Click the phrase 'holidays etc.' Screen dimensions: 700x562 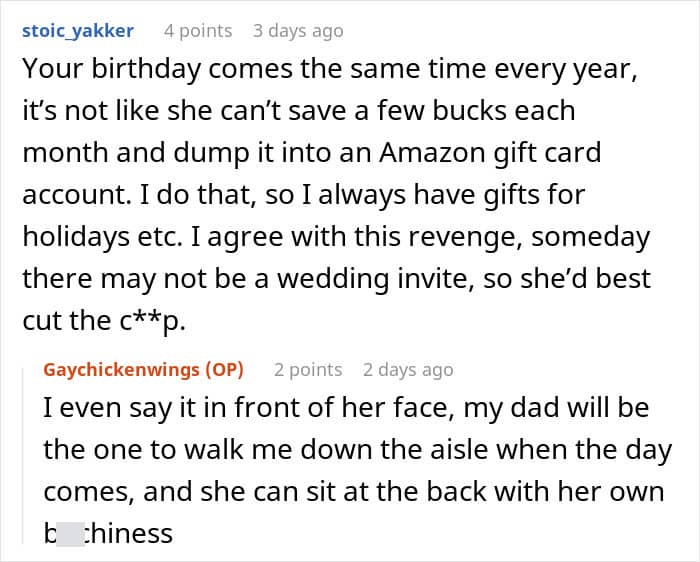[103, 237]
